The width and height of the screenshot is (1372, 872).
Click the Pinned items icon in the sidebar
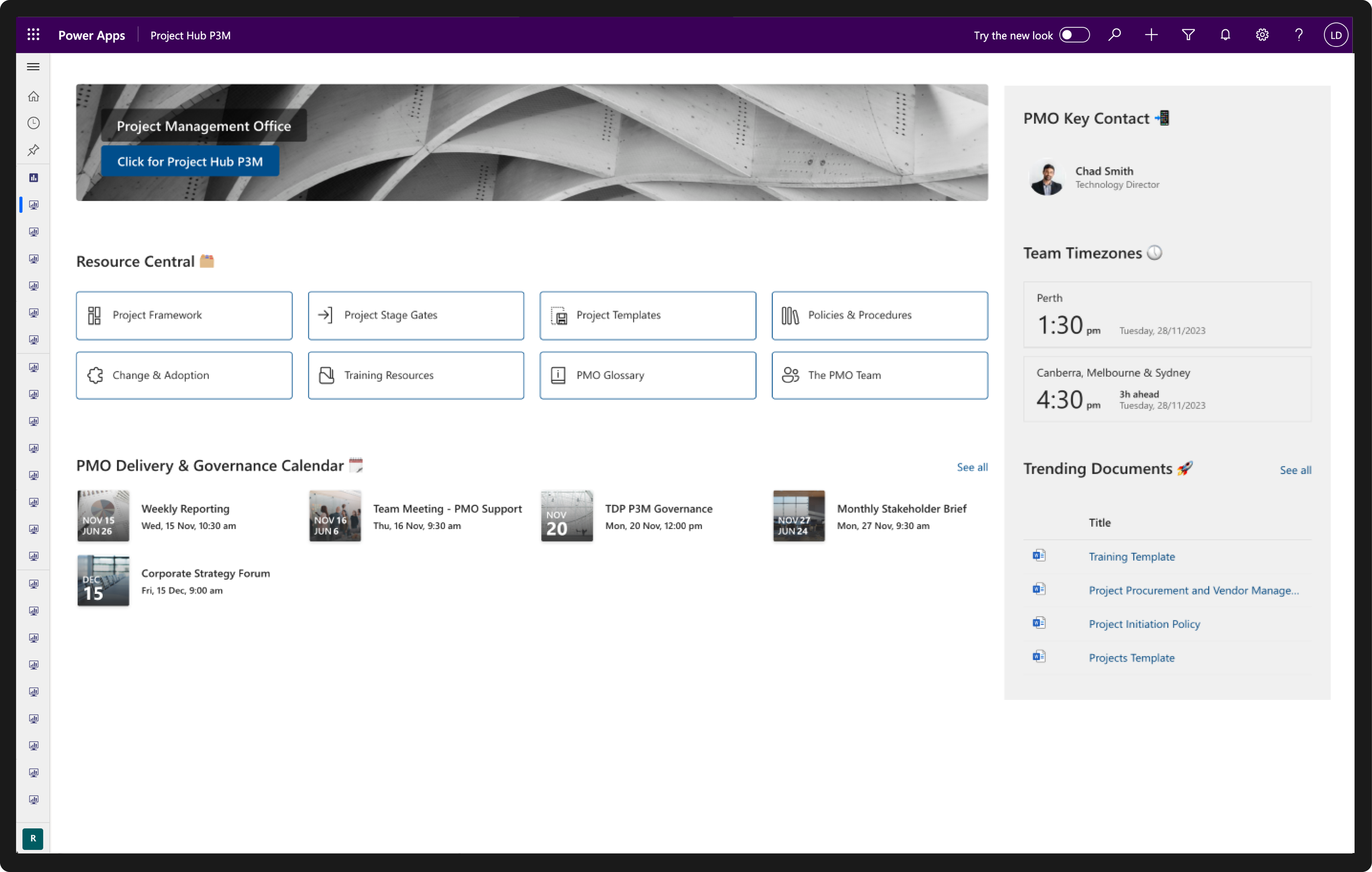34,150
